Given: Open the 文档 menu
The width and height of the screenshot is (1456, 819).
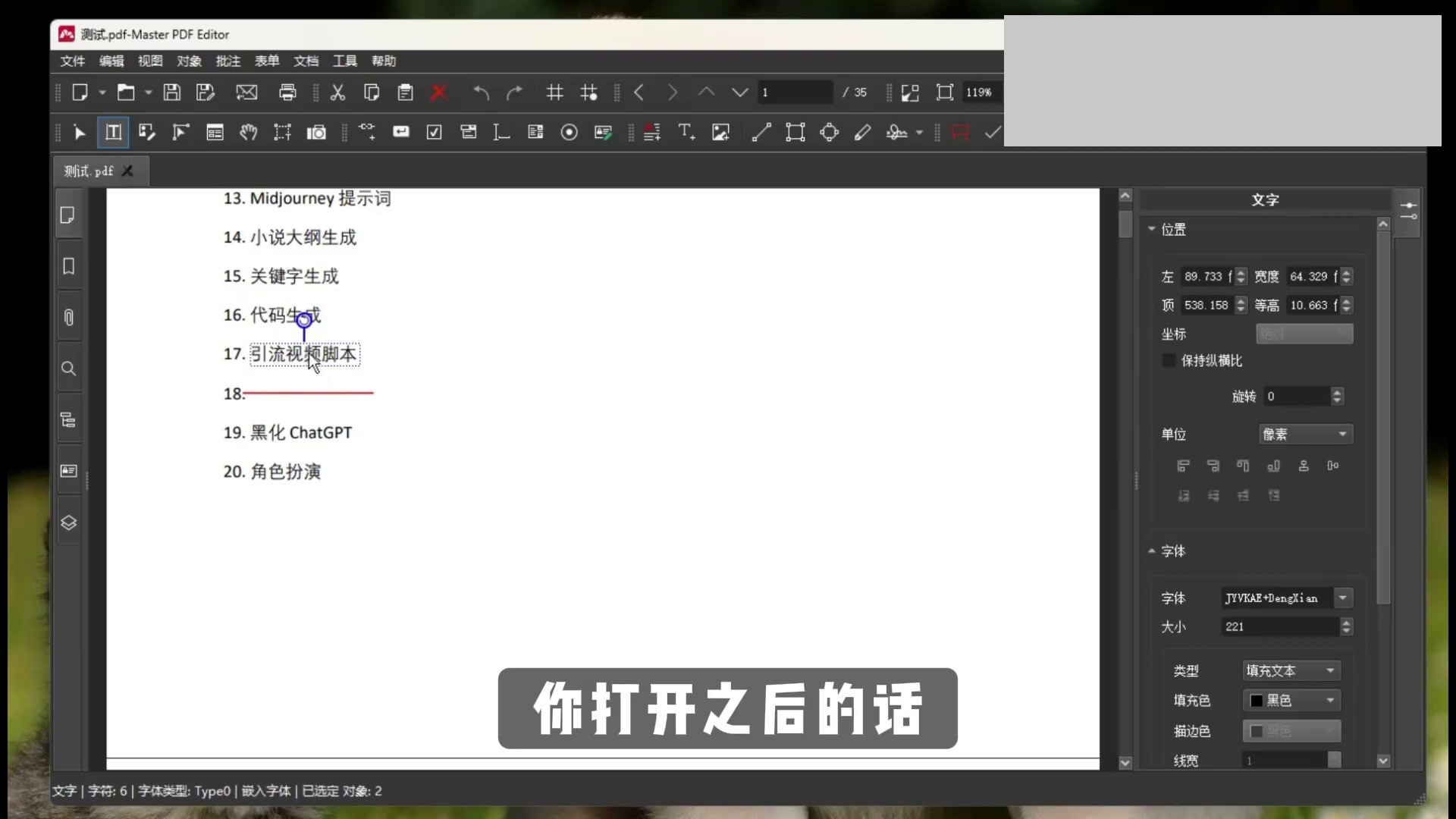Looking at the screenshot, I should coord(306,61).
